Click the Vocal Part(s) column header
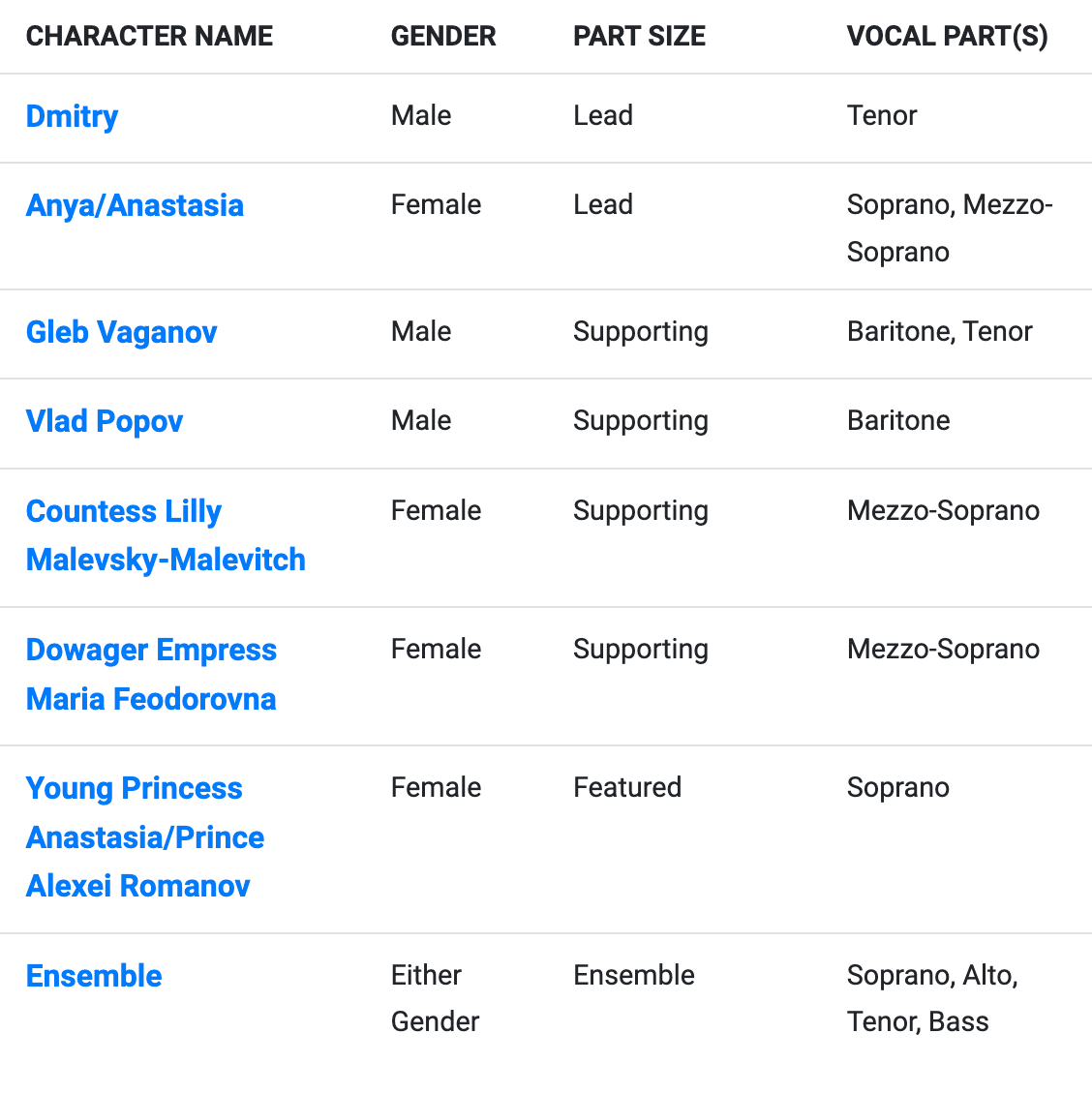The height and width of the screenshot is (1094, 1092). click(948, 36)
